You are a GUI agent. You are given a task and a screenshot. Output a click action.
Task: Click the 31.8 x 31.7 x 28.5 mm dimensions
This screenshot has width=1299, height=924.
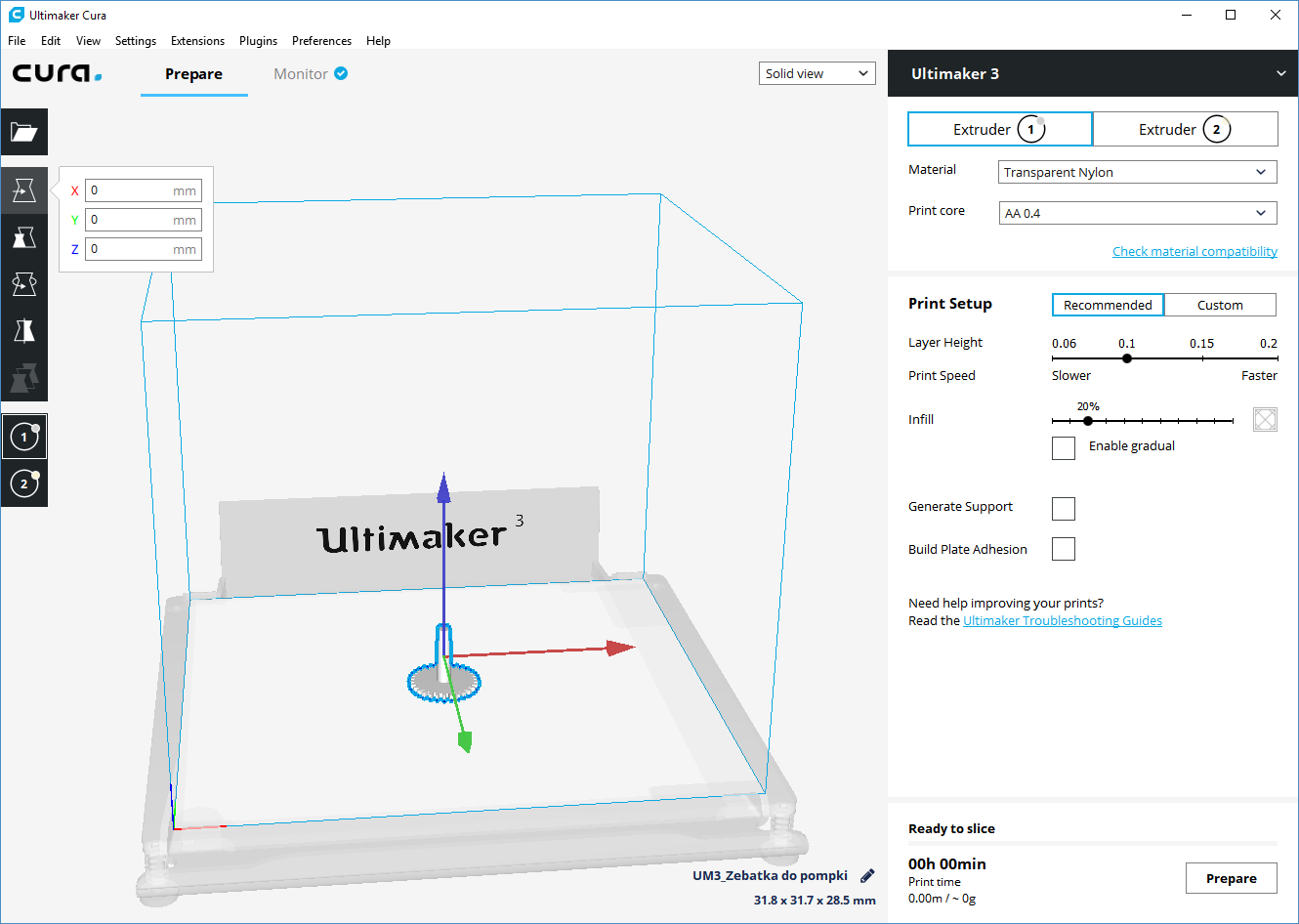point(815,901)
